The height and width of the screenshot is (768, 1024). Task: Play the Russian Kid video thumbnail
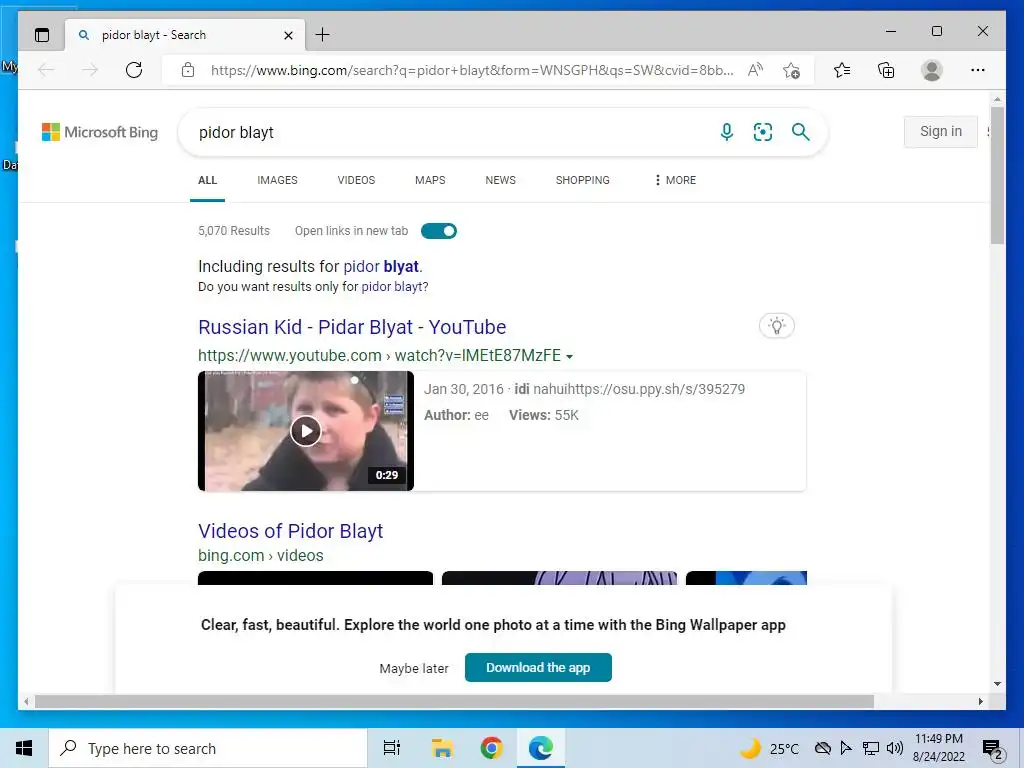306,431
